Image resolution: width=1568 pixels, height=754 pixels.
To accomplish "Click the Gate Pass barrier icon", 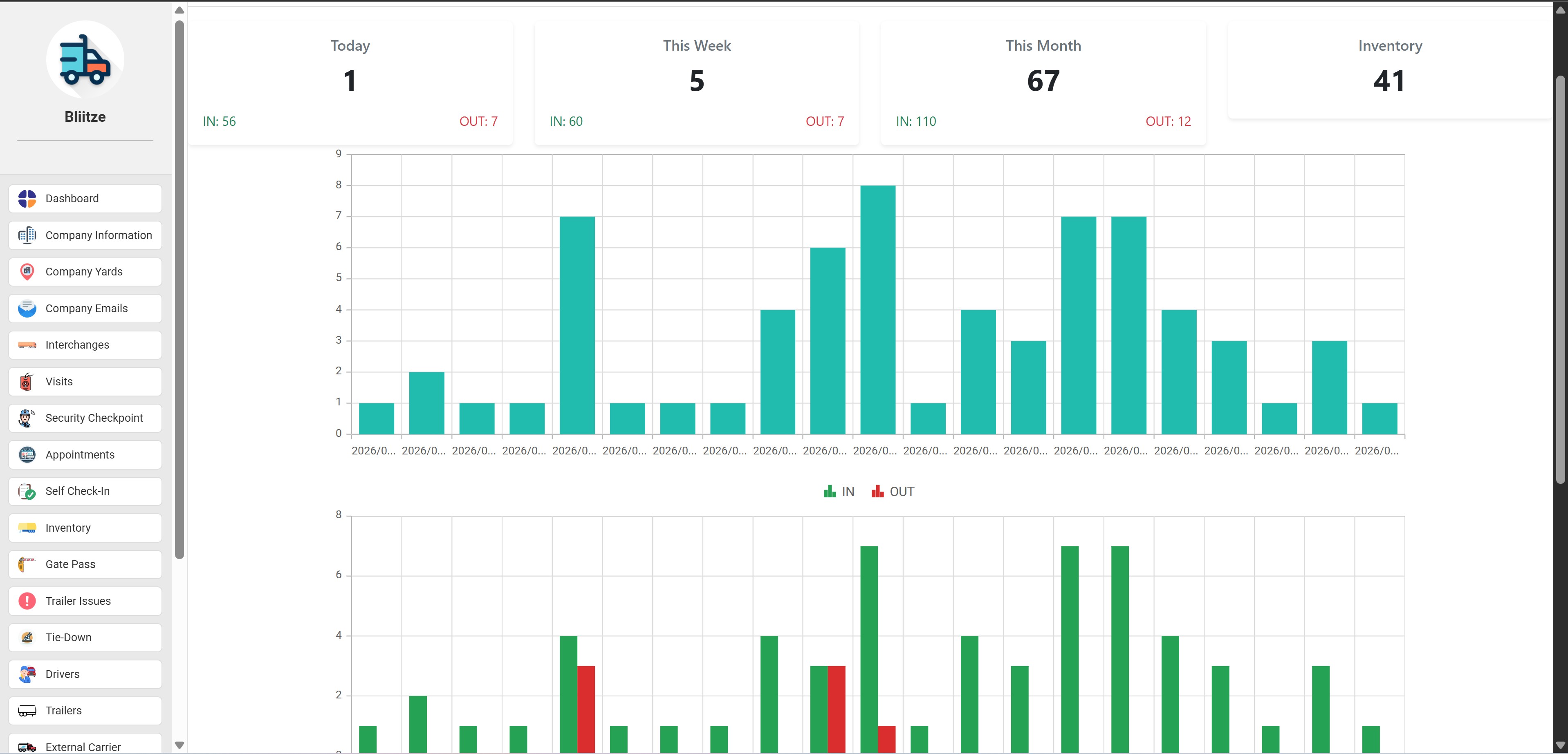I will point(27,564).
